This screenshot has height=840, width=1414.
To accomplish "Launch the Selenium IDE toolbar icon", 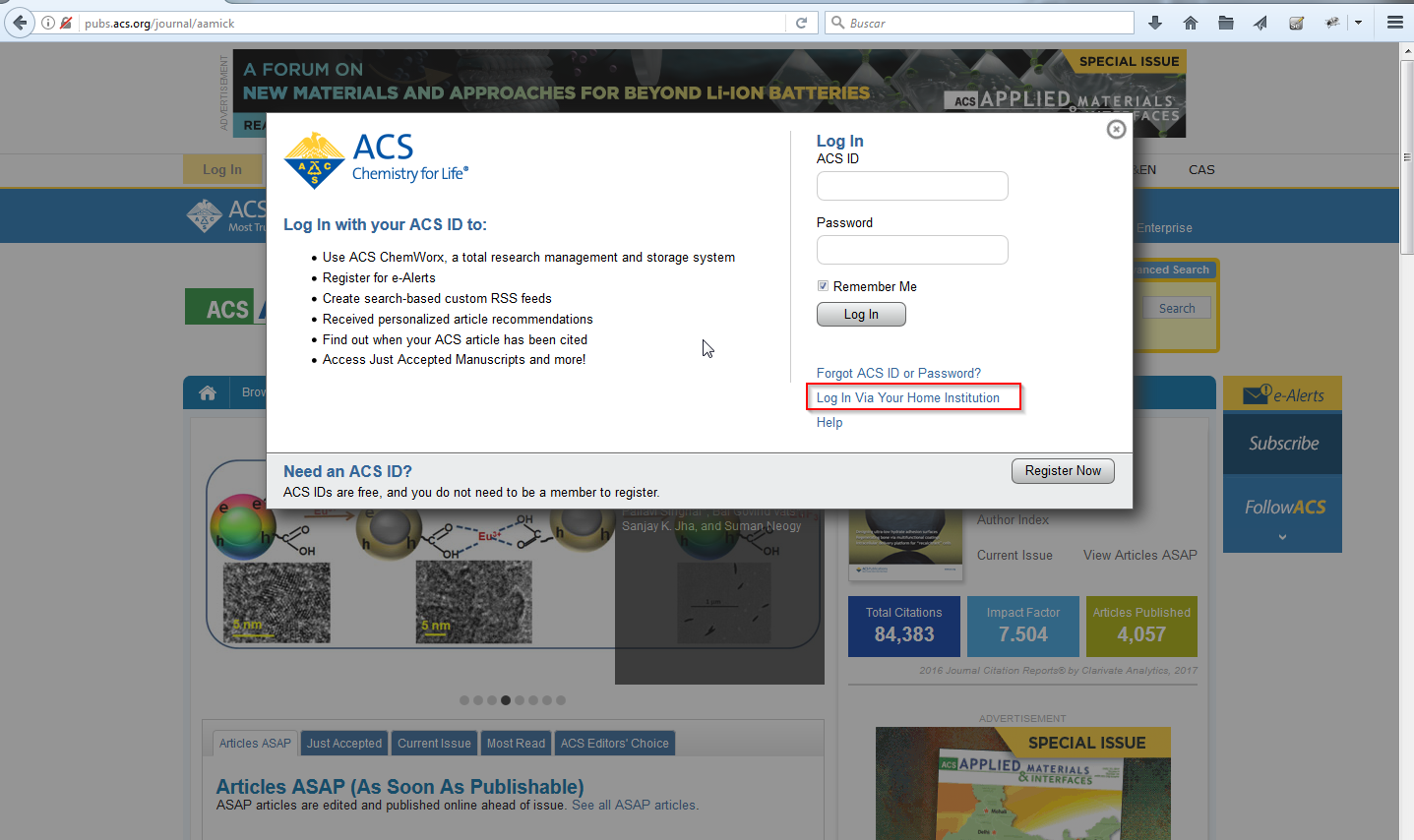I will (1296, 23).
